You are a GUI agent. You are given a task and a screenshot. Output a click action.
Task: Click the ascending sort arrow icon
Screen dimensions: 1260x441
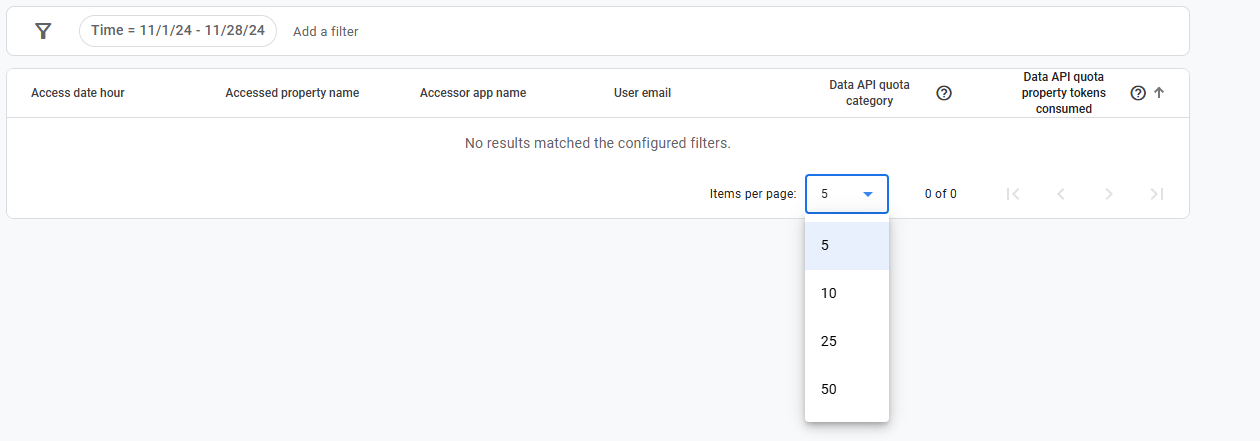pyautogui.click(x=1159, y=93)
